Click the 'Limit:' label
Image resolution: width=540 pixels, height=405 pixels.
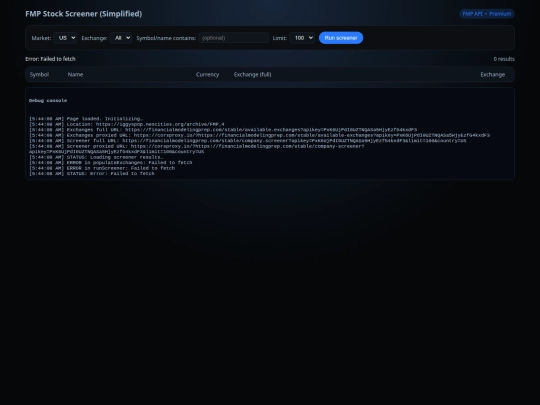pyautogui.click(x=280, y=38)
